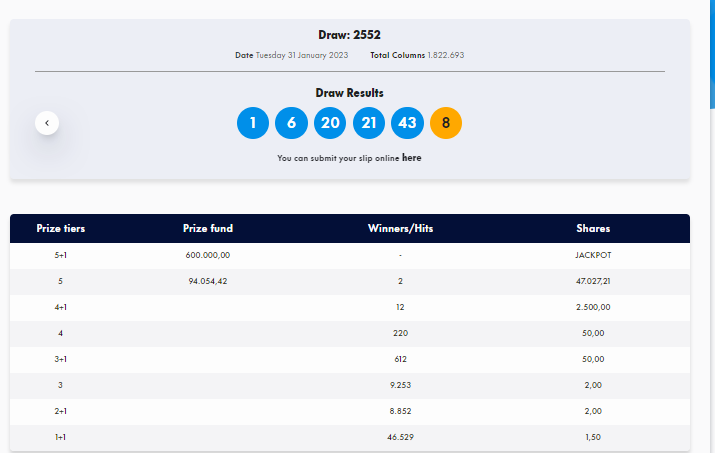Go to the previous draw using the left arrow
This screenshot has width=715, height=453.
pyautogui.click(x=46, y=123)
